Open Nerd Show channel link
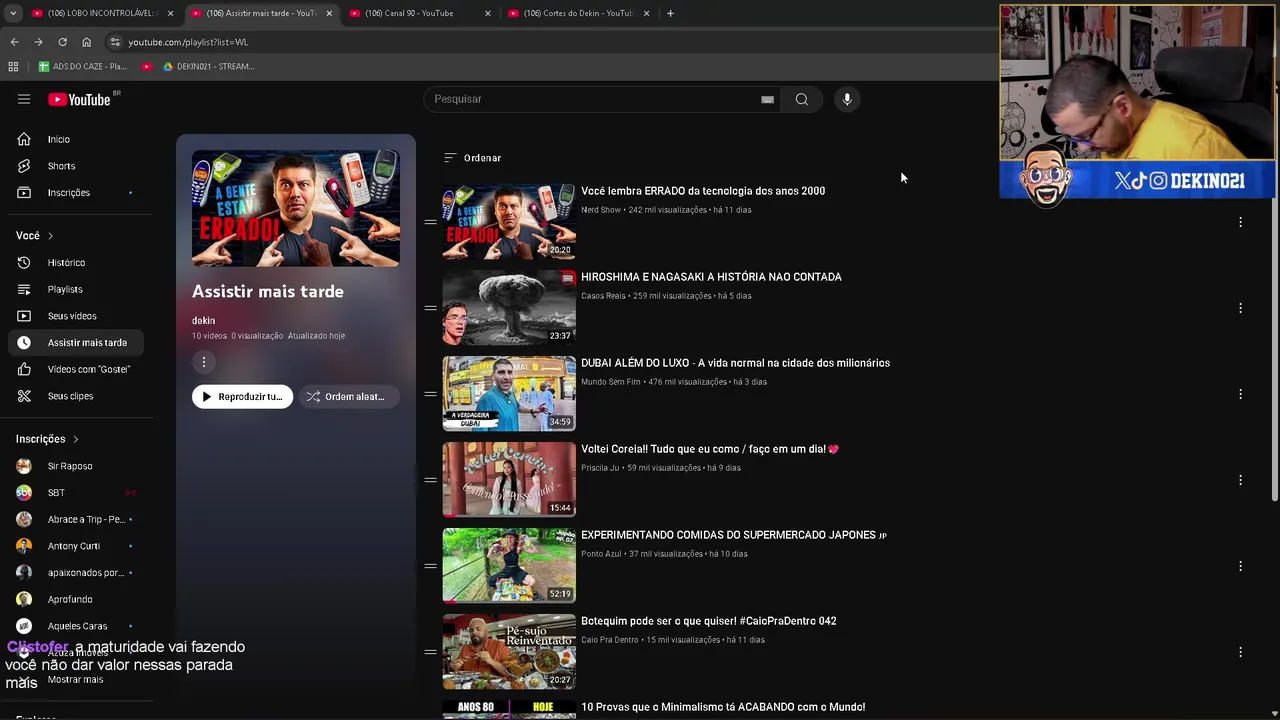Viewport: 1280px width, 720px height. tap(601, 210)
